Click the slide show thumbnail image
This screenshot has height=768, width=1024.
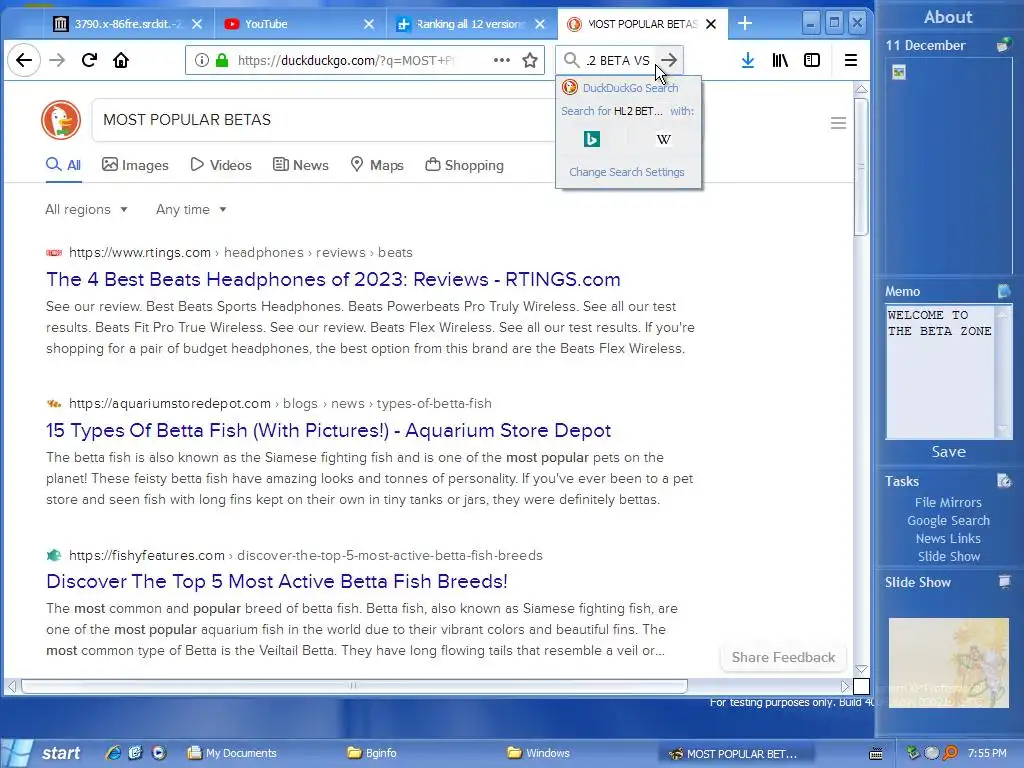tap(948, 662)
